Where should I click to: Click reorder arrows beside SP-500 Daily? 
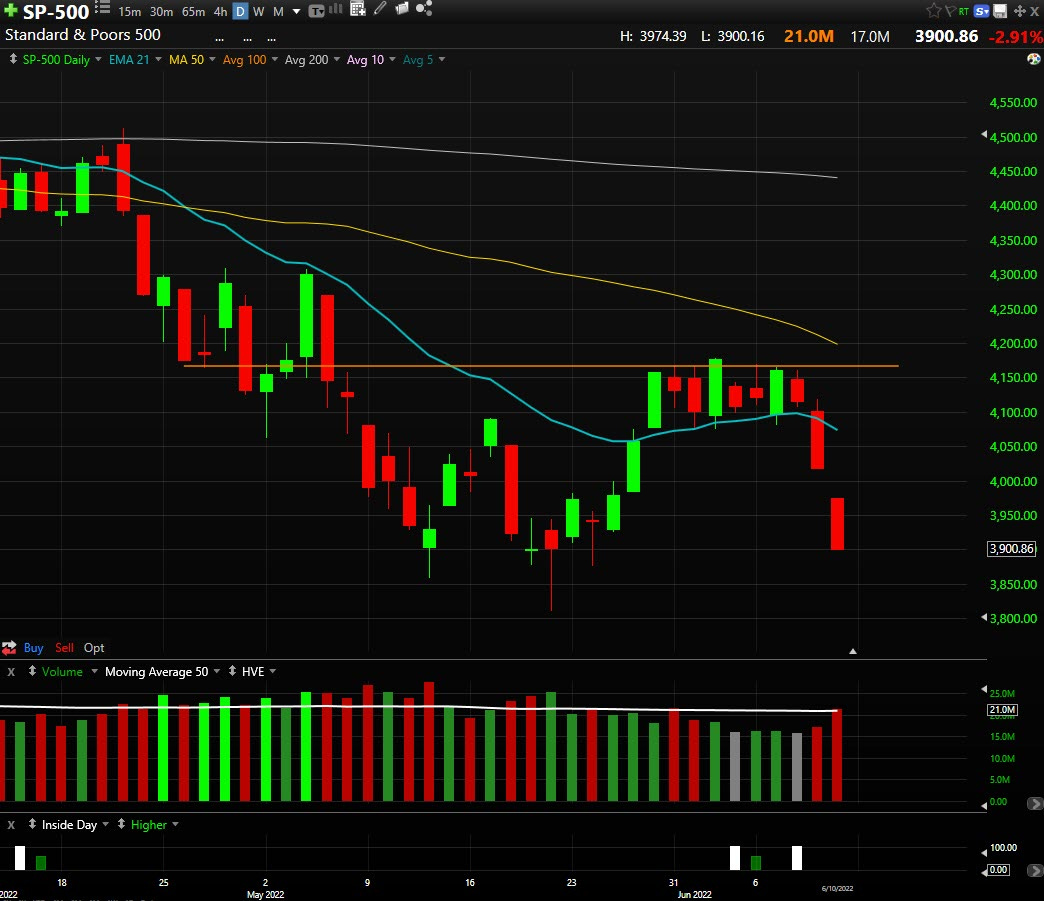tap(13, 59)
